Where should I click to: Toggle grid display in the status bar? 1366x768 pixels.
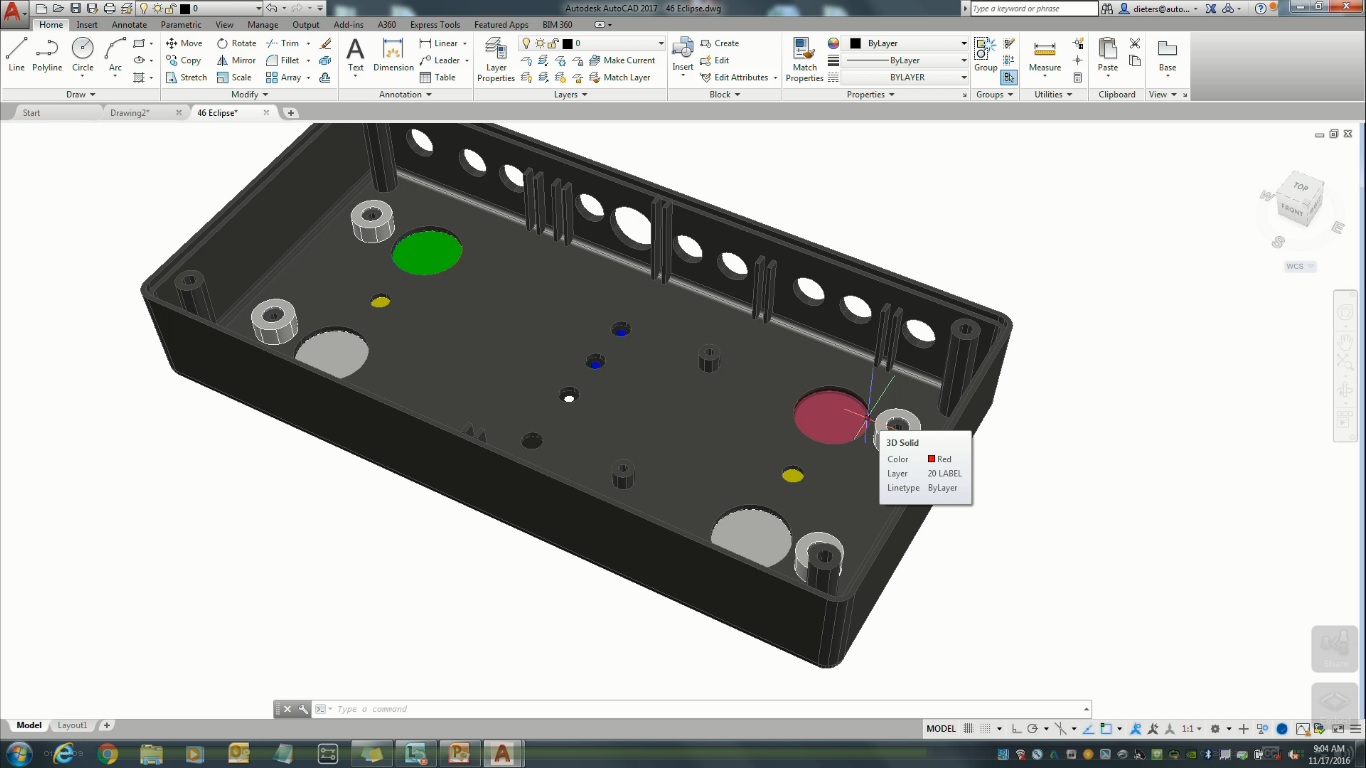click(967, 729)
